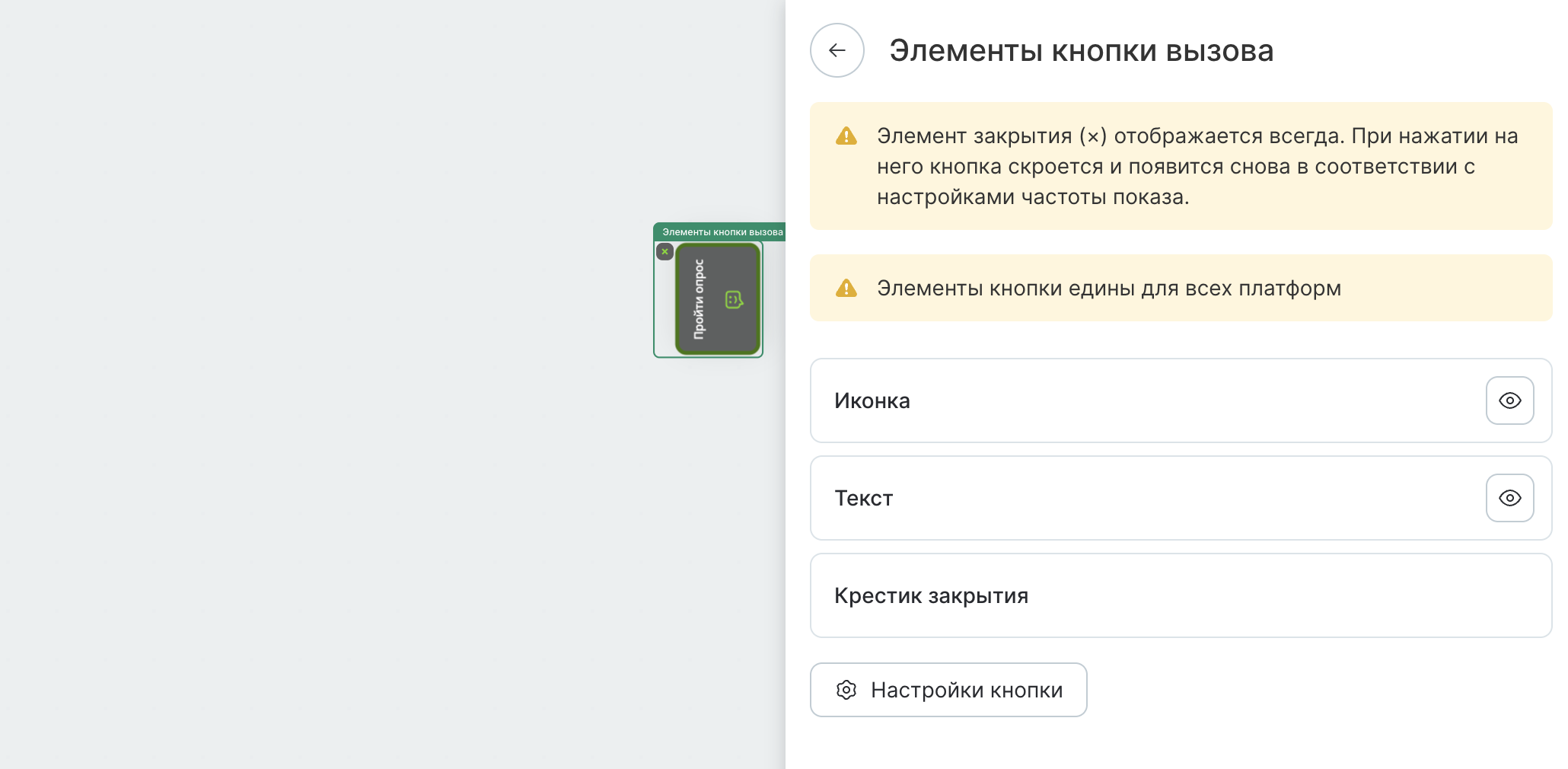Open Настройки кнопки

pyautogui.click(x=948, y=690)
